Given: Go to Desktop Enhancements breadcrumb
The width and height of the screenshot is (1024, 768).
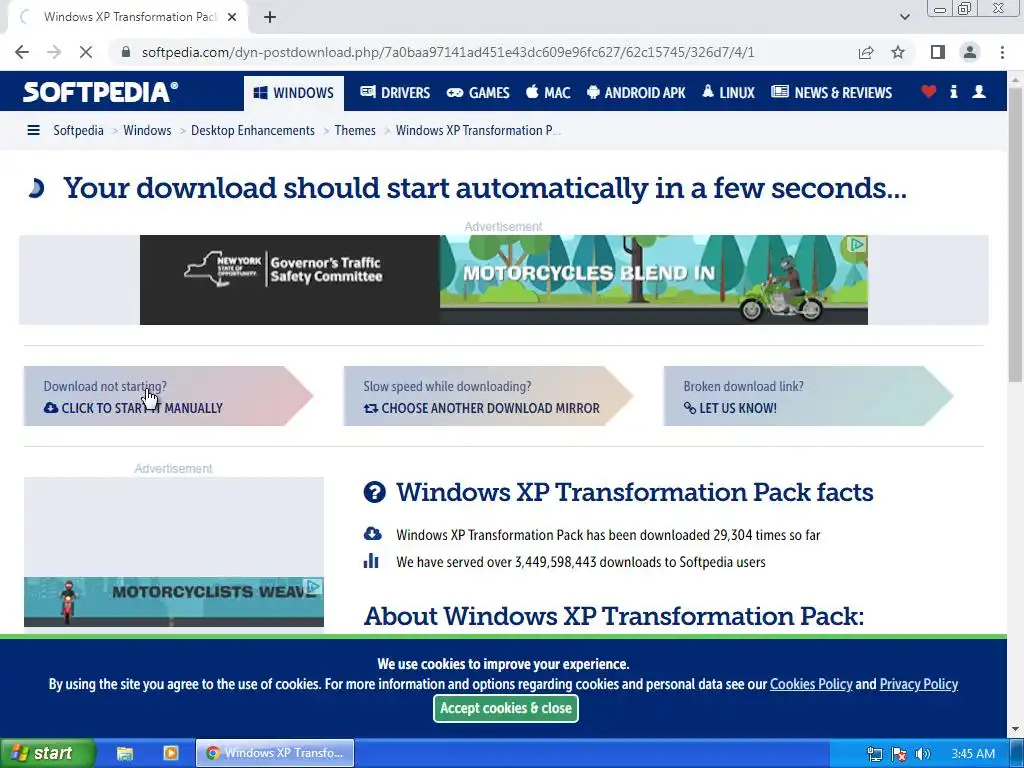Looking at the screenshot, I should point(253,131).
